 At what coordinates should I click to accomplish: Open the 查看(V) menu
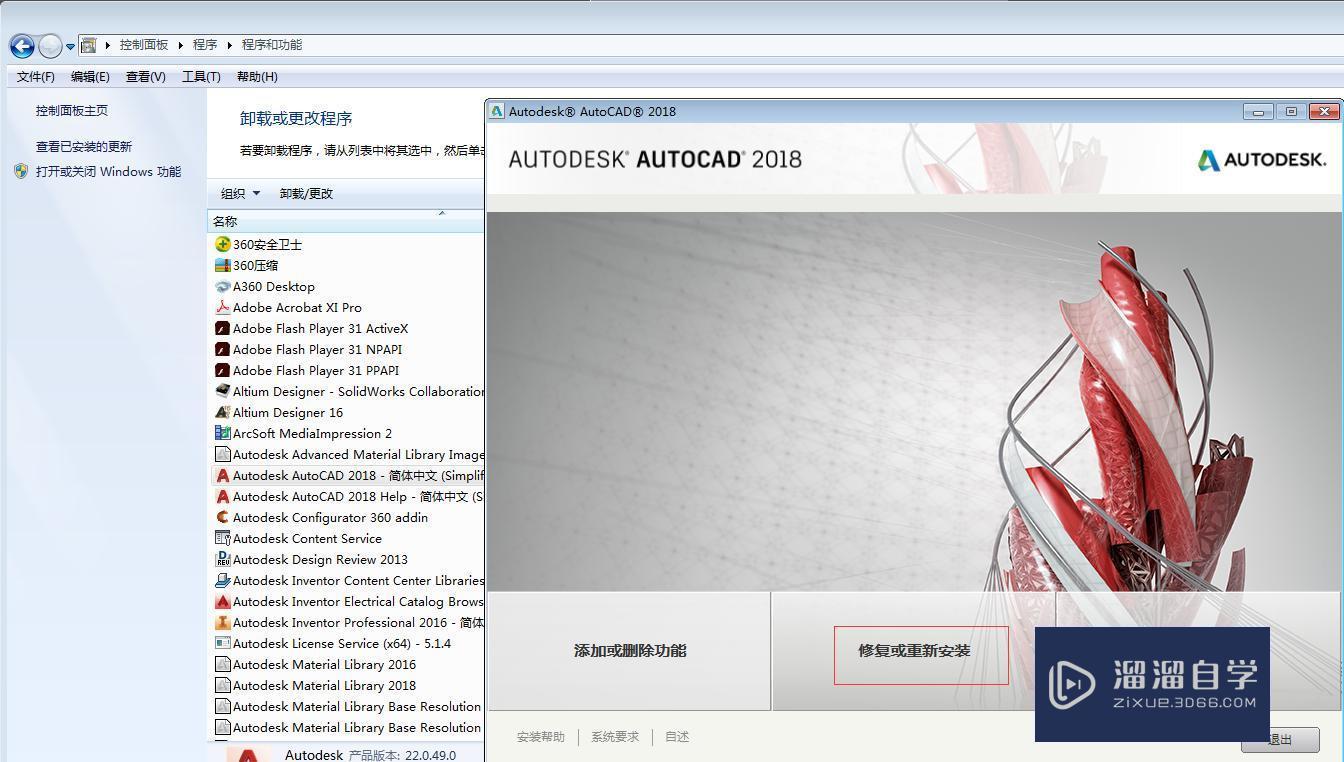[146, 76]
